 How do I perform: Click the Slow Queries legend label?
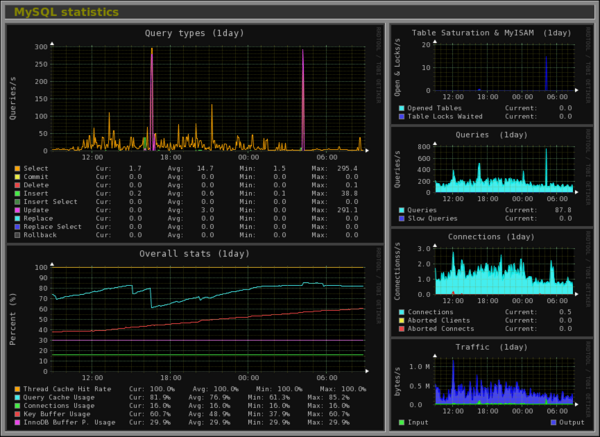click(432, 218)
